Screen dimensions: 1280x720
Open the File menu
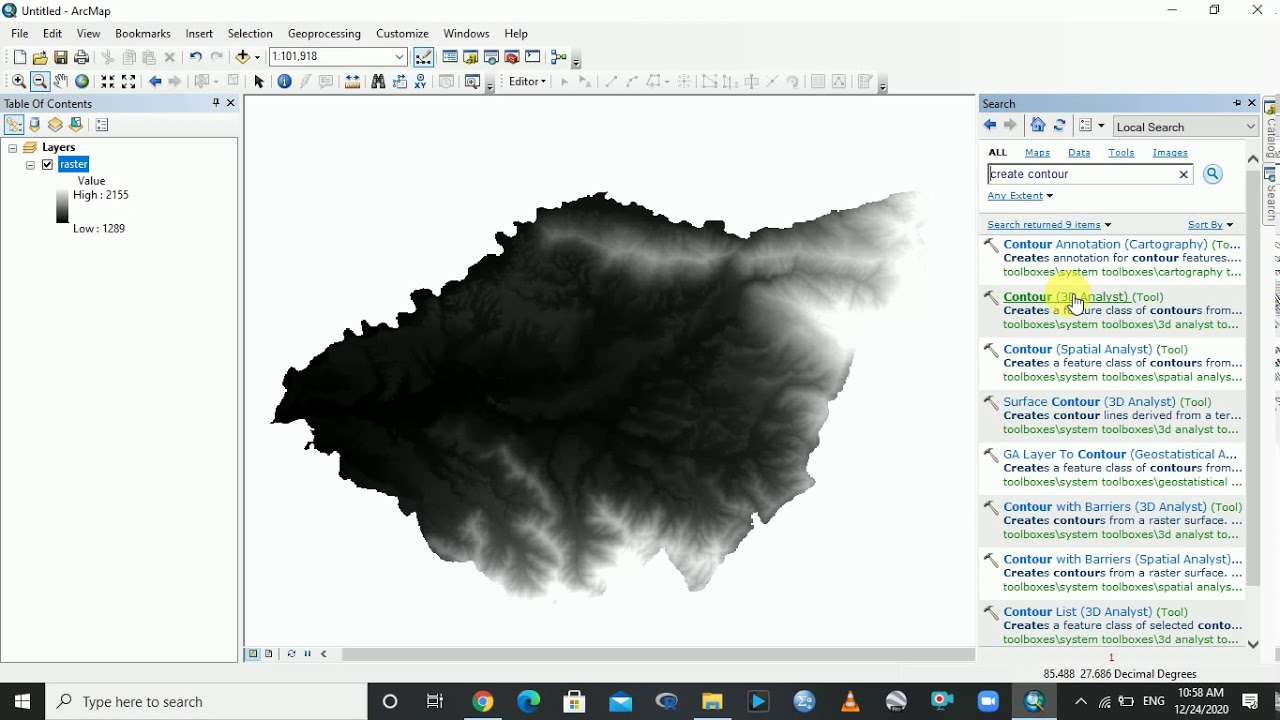click(20, 33)
